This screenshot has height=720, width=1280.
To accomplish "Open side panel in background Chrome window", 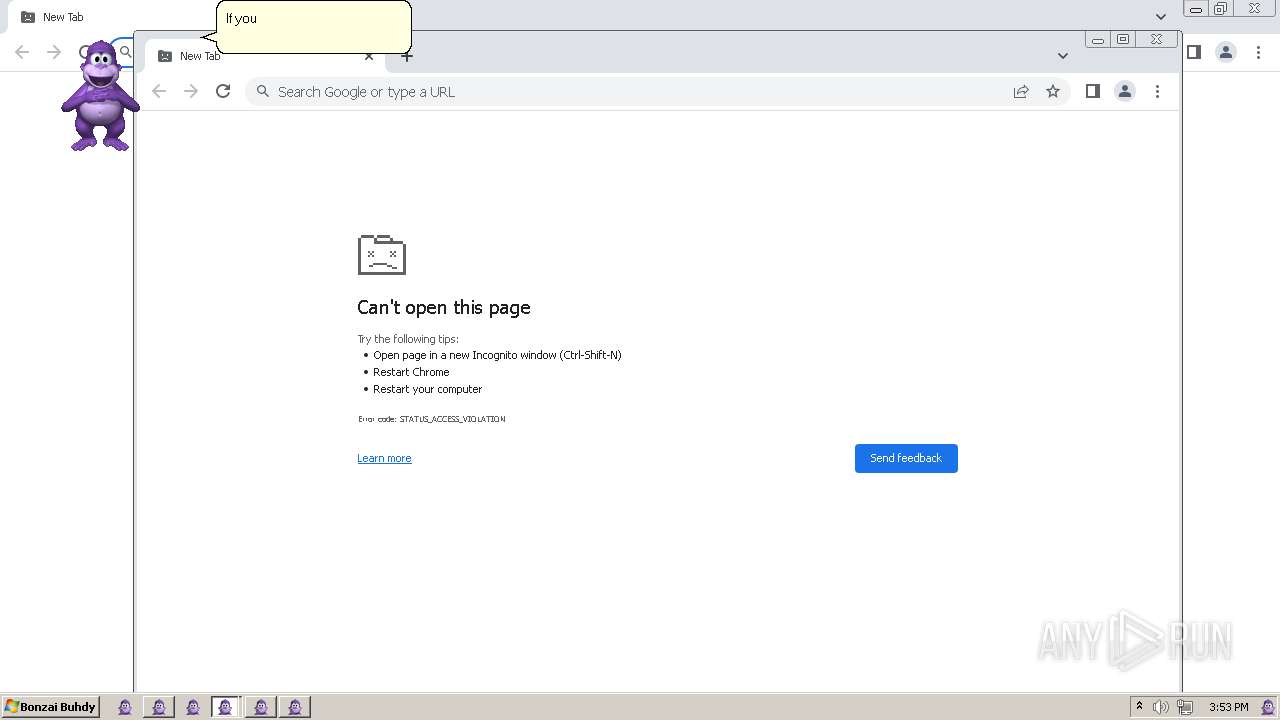I will pyautogui.click(x=1194, y=52).
